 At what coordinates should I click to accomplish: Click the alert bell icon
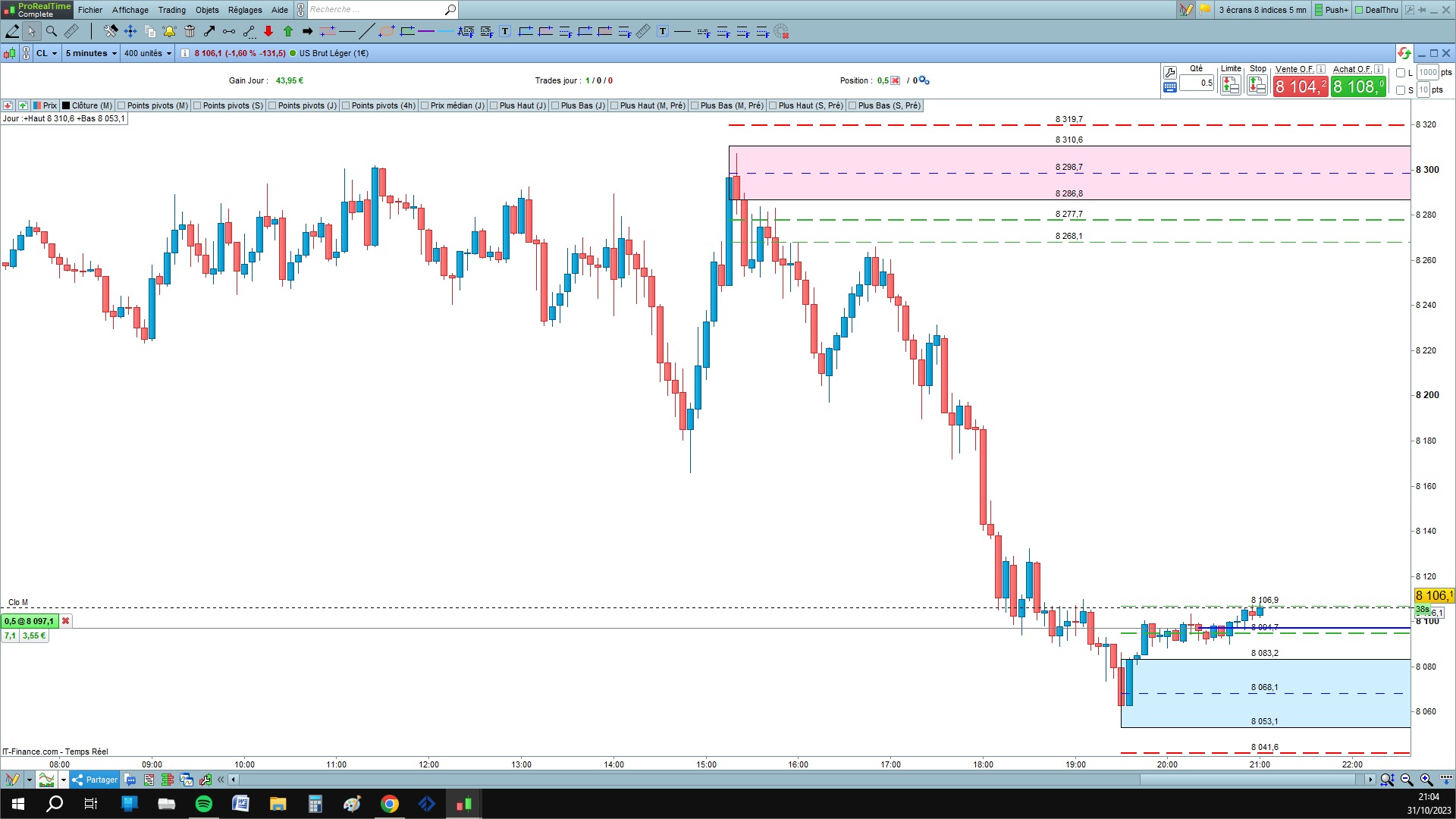169,31
